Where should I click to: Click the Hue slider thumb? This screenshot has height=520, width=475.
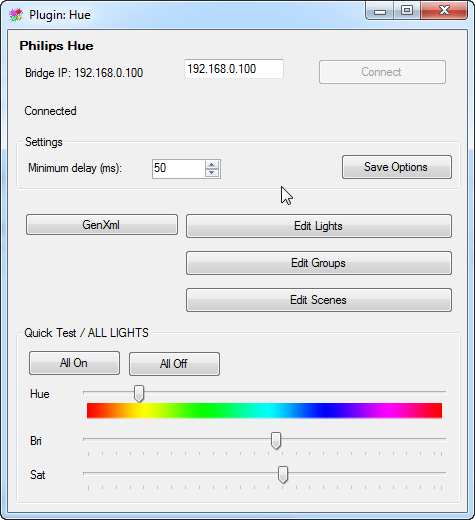pos(139,393)
